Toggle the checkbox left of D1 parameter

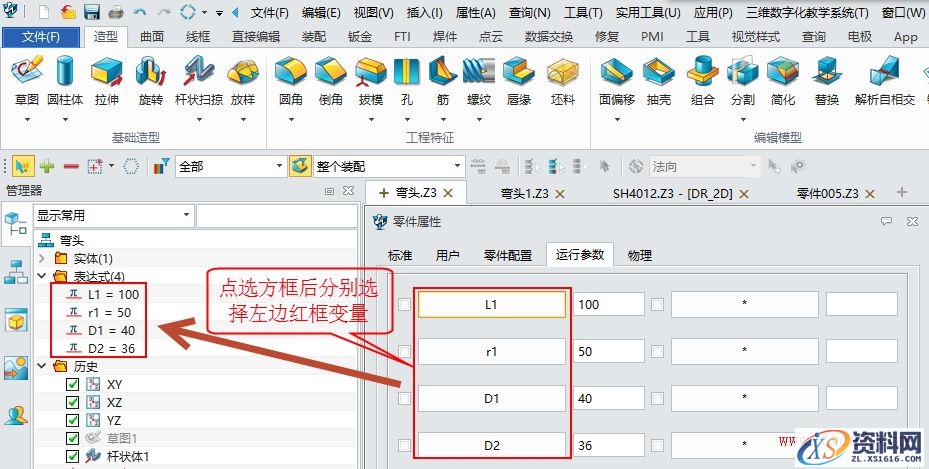click(x=404, y=399)
